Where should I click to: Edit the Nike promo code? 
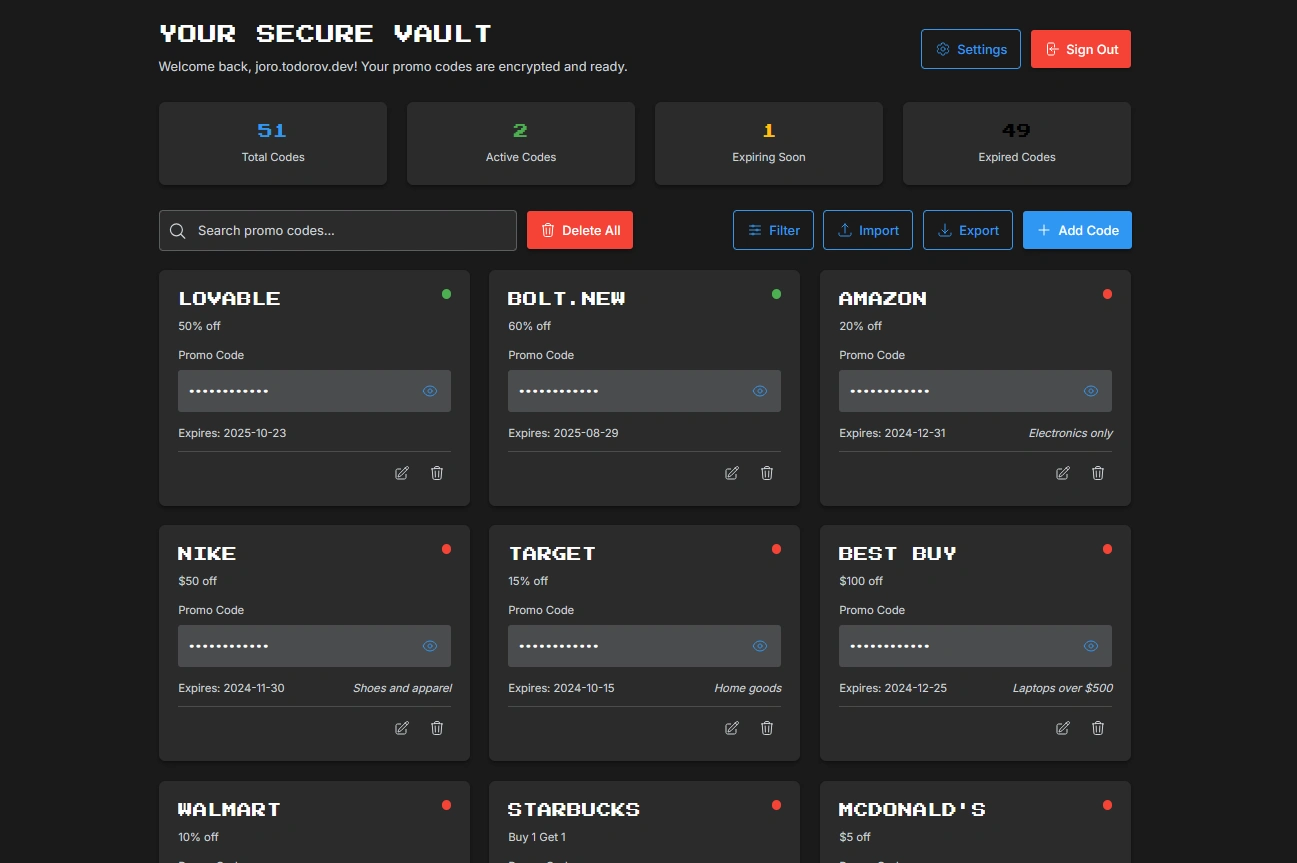click(x=402, y=728)
